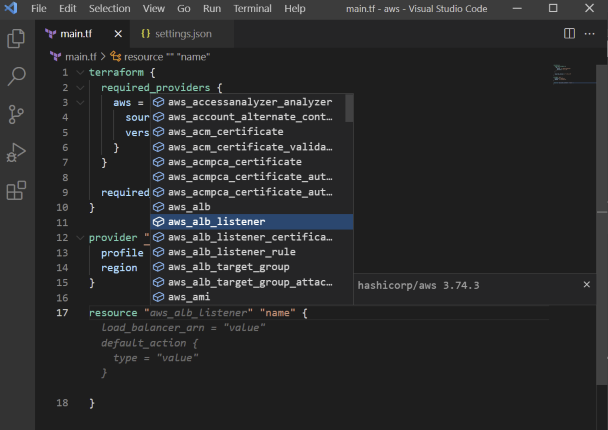The width and height of the screenshot is (608, 430).
Task: Select aws_alb_target_group_attac… suggestion
Action: (251, 282)
